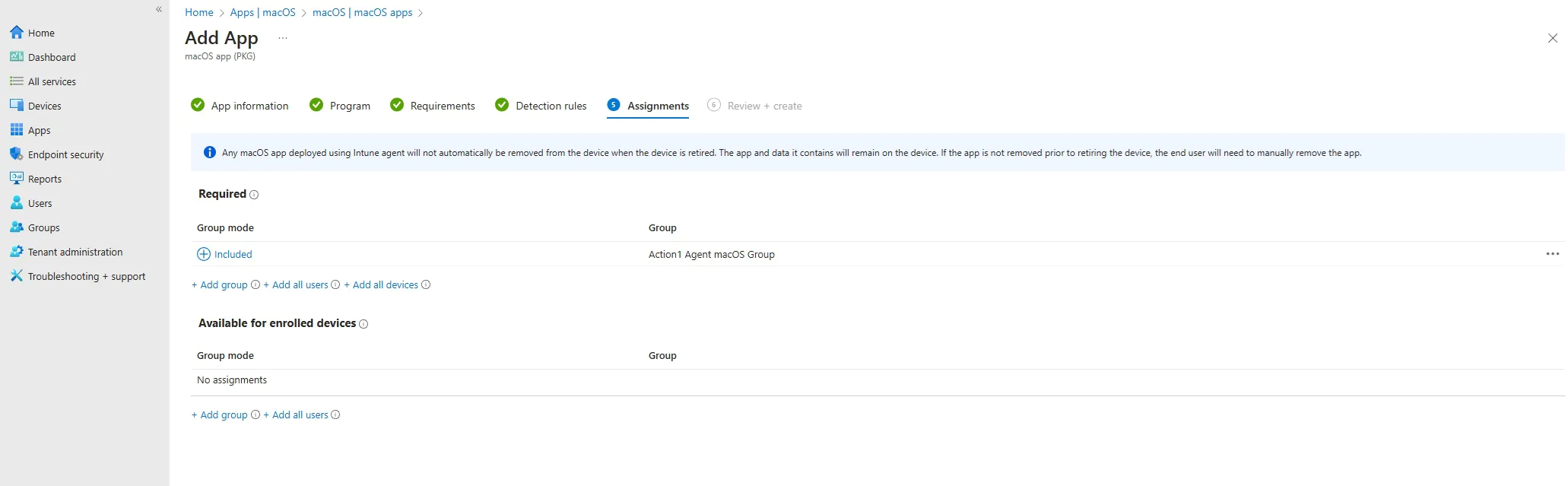Screen dimensions: 1568x486
Task: Click the Action1 Agent macOS Group cell
Action: coord(712,254)
